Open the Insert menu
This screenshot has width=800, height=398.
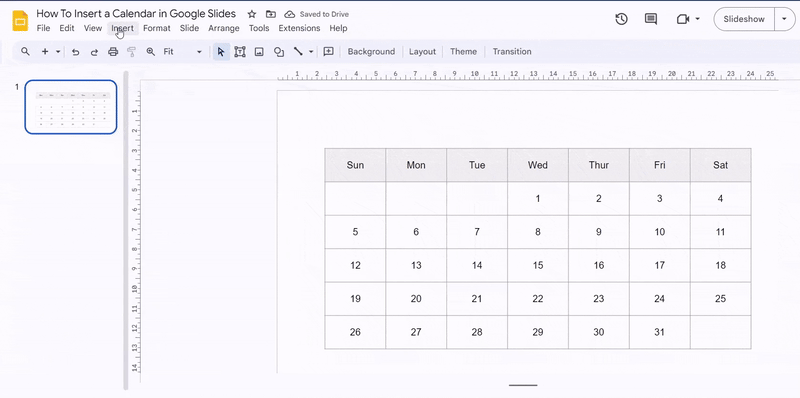pos(123,28)
